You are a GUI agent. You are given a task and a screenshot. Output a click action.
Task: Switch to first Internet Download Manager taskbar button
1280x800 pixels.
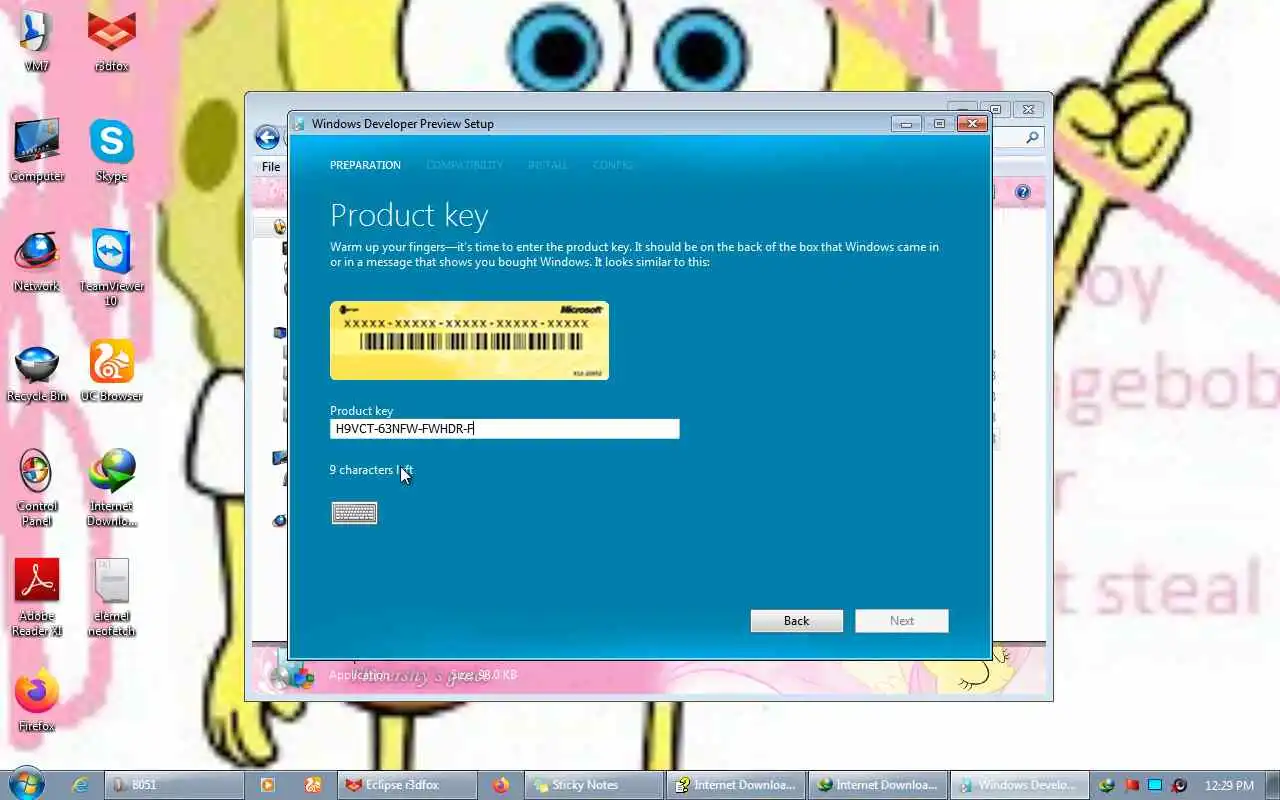tap(736, 785)
